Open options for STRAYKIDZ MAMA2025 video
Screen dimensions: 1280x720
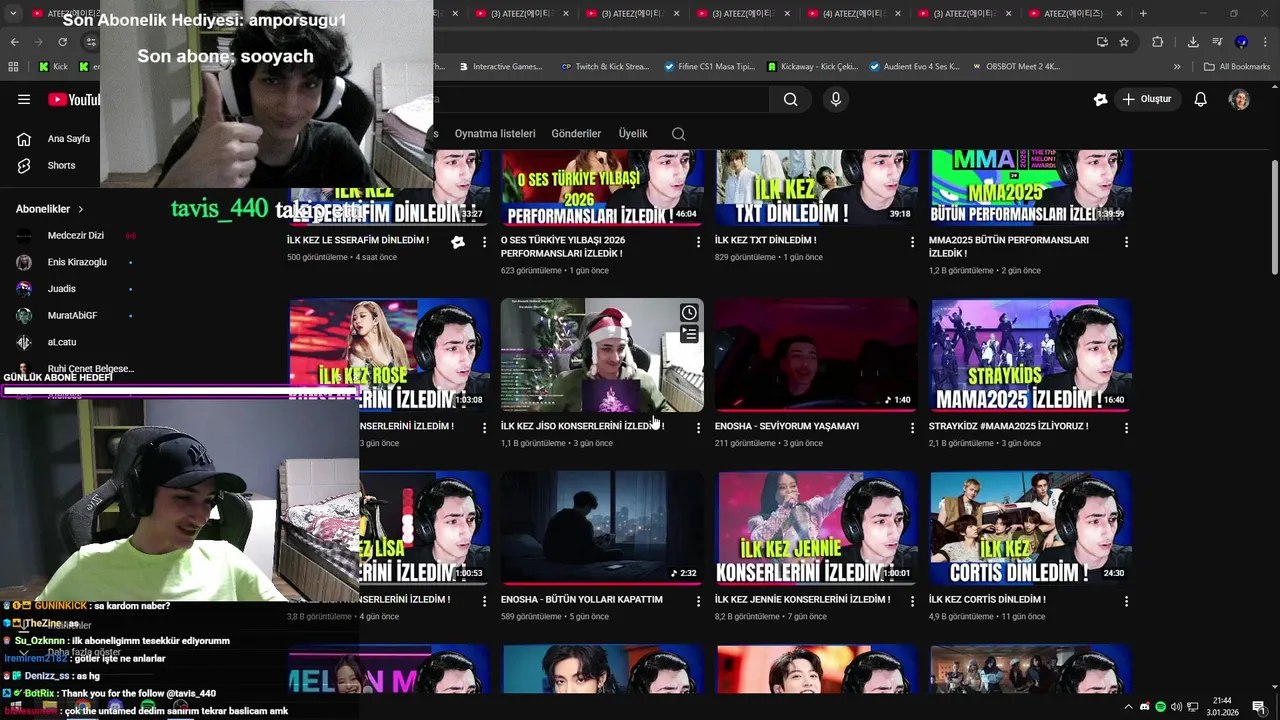[1126, 428]
